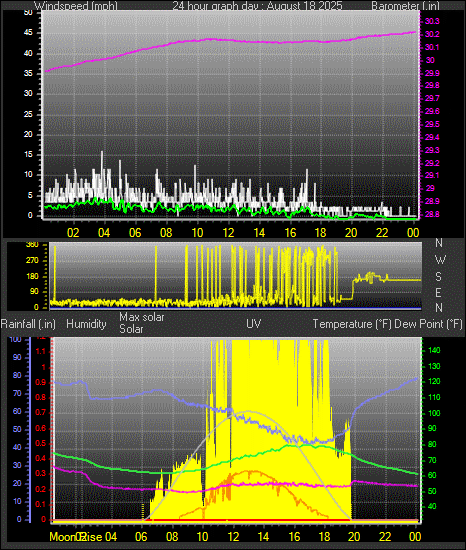The width and height of the screenshot is (466, 550).
Task: Click the 08 hour marker on solar graph
Action: [172, 537]
